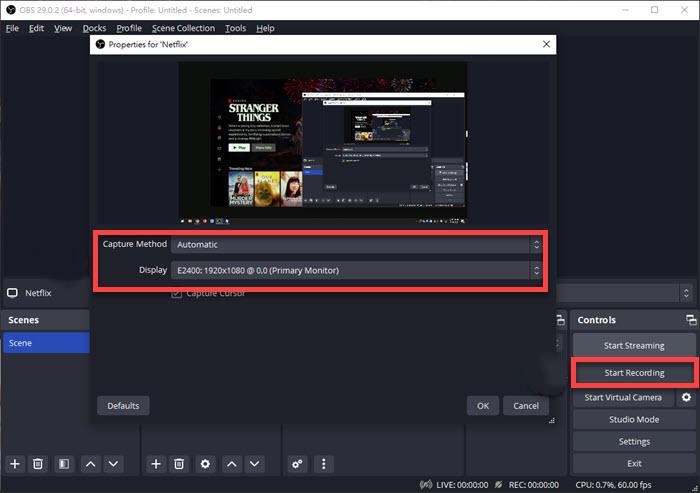Add a new source with the plus icon
This screenshot has width=700, height=493.
(x=156, y=464)
